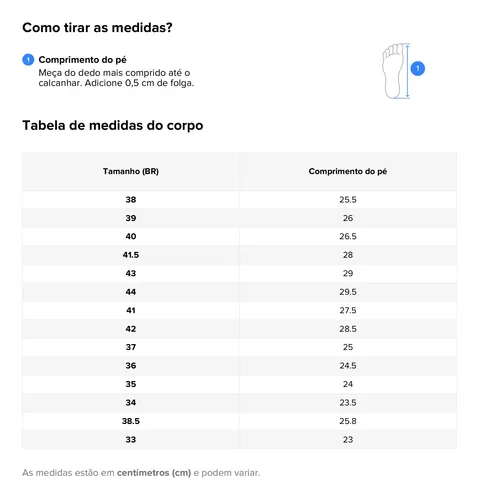Click the size 44 cell
Viewport: 479px width, 500px height.
(x=131, y=292)
